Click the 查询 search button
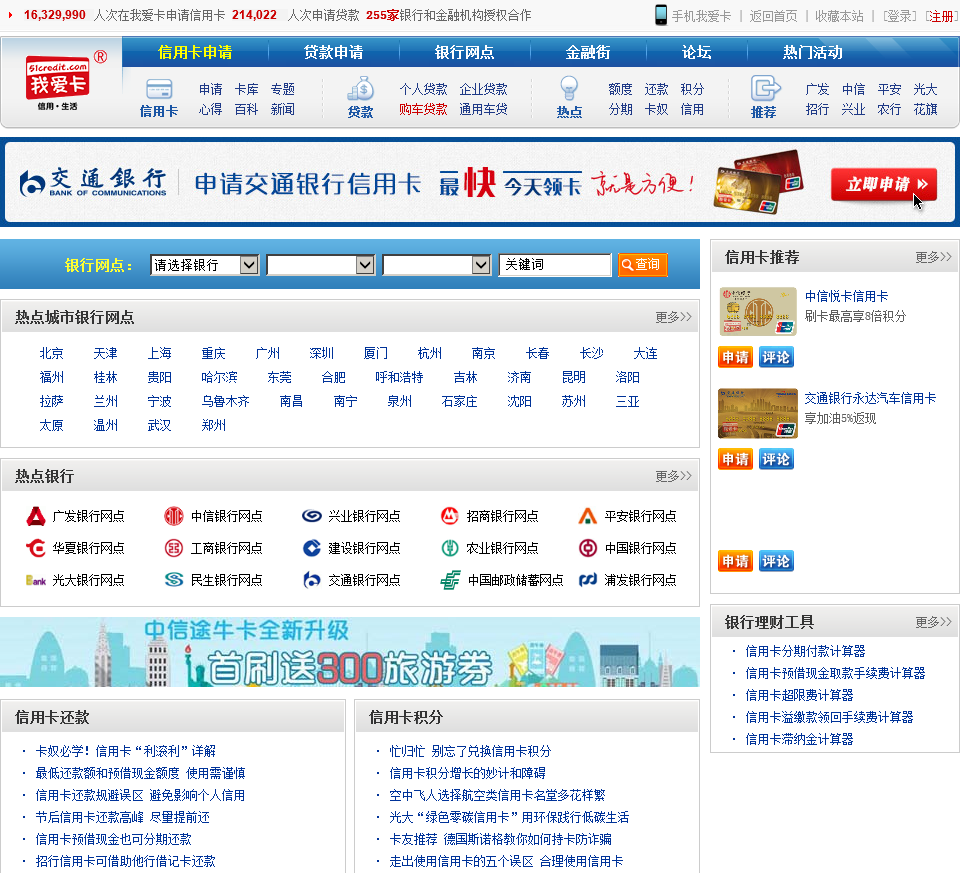Screen dimensions: 960x873 click(642, 264)
